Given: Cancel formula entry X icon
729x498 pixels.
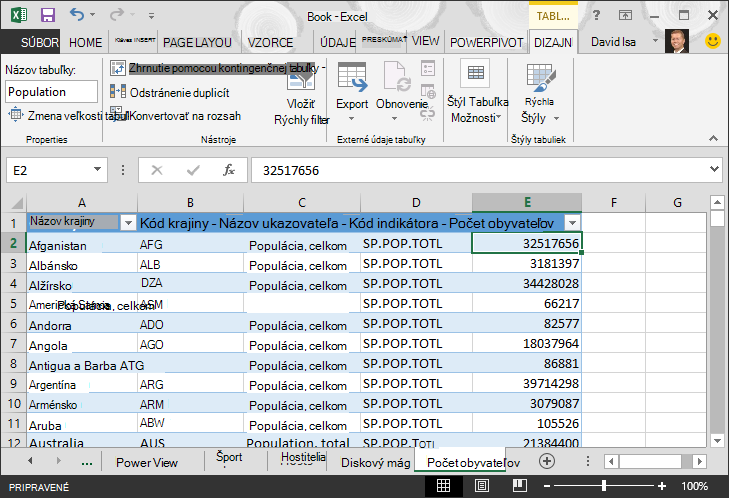Looking at the screenshot, I should 157,170.
